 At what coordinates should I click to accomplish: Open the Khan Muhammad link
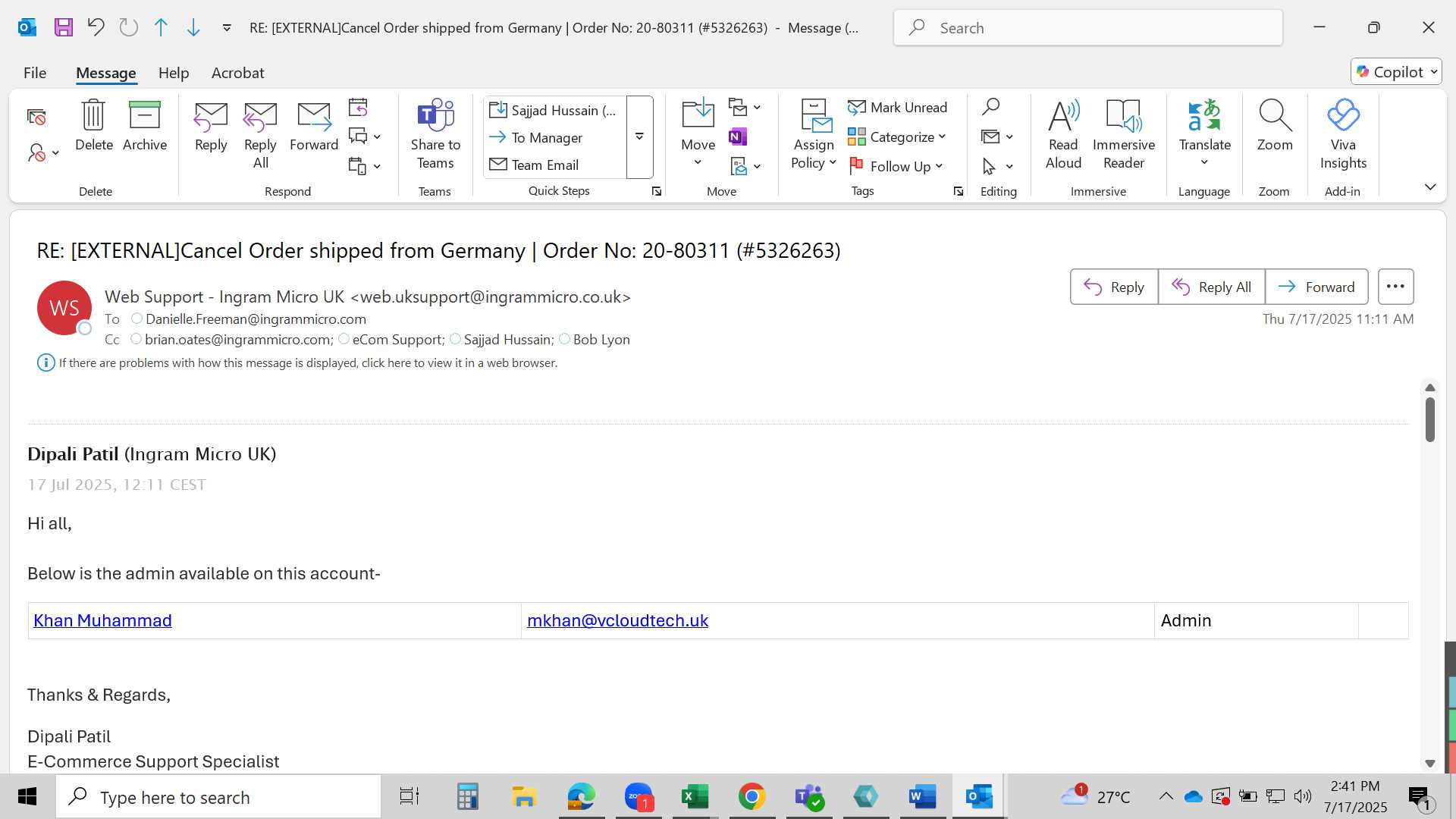click(102, 620)
